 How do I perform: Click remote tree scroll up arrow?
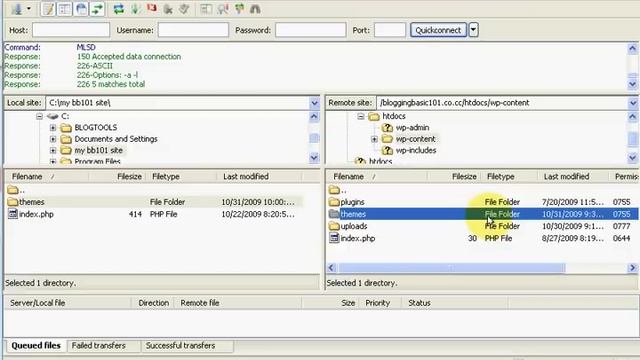pos(633,117)
